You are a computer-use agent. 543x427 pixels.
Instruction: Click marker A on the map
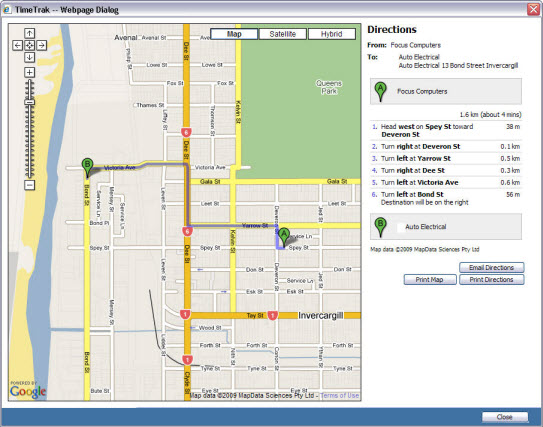284,237
